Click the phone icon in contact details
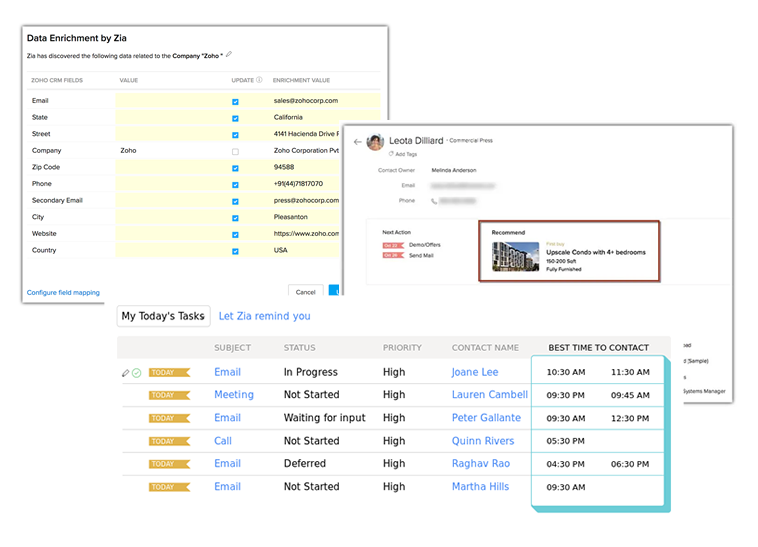This screenshot has height=547, width=758. coord(434,201)
